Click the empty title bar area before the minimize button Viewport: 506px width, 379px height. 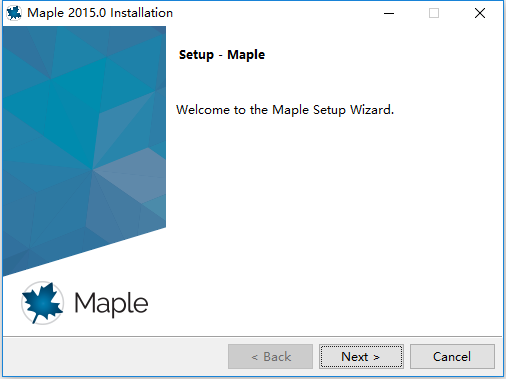(277, 13)
